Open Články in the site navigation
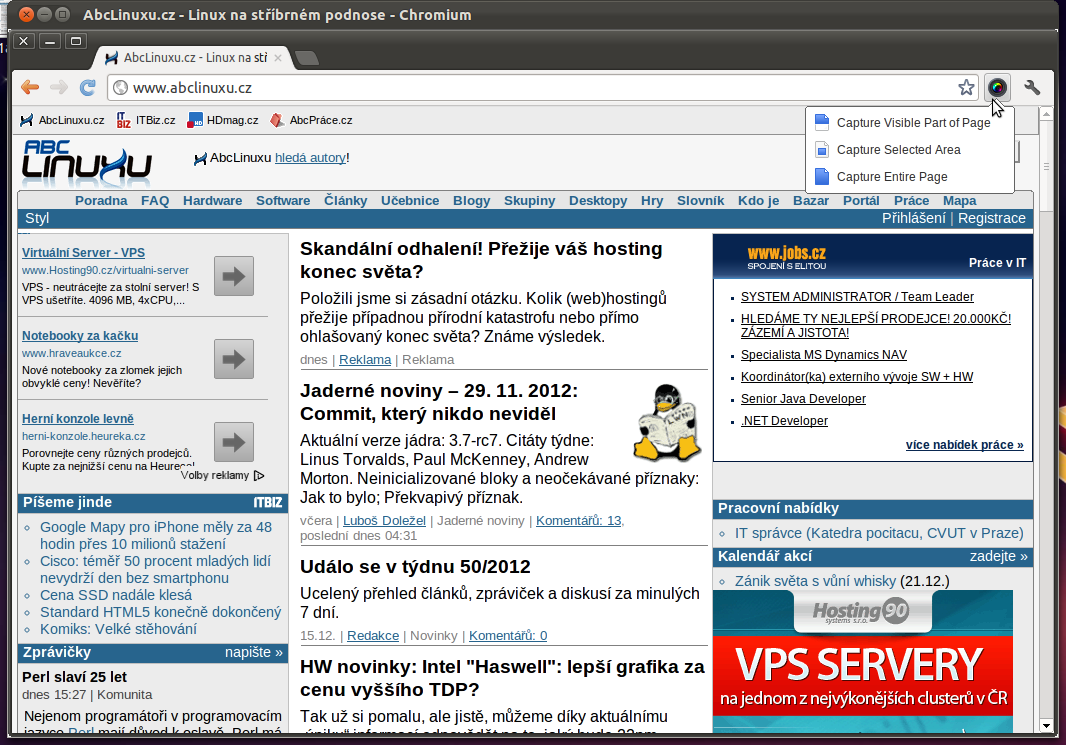 [345, 201]
